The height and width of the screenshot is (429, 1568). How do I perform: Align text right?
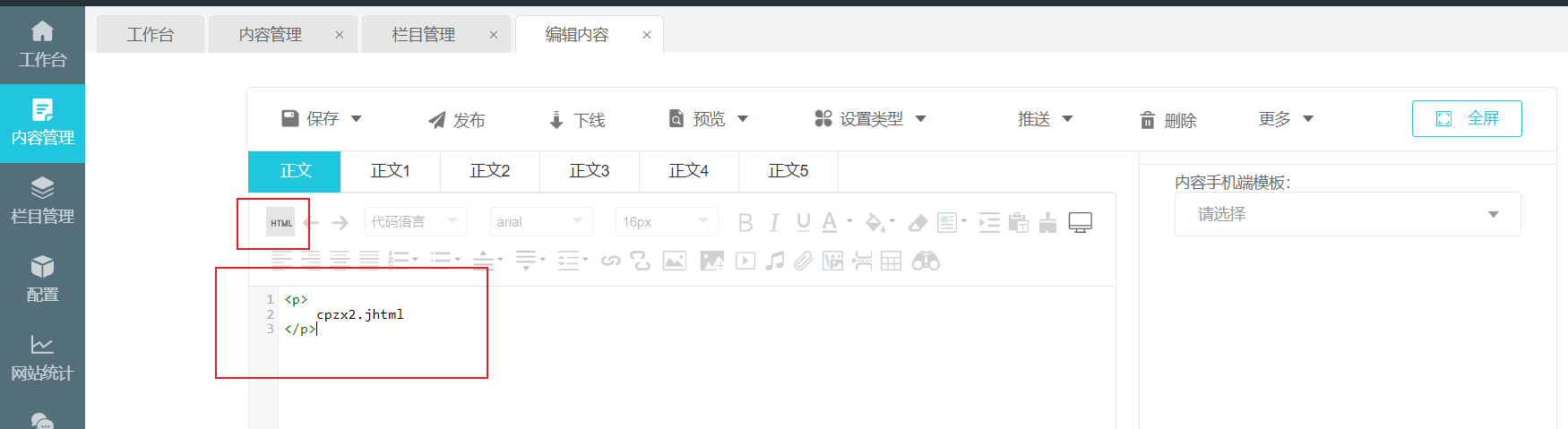coord(311,261)
